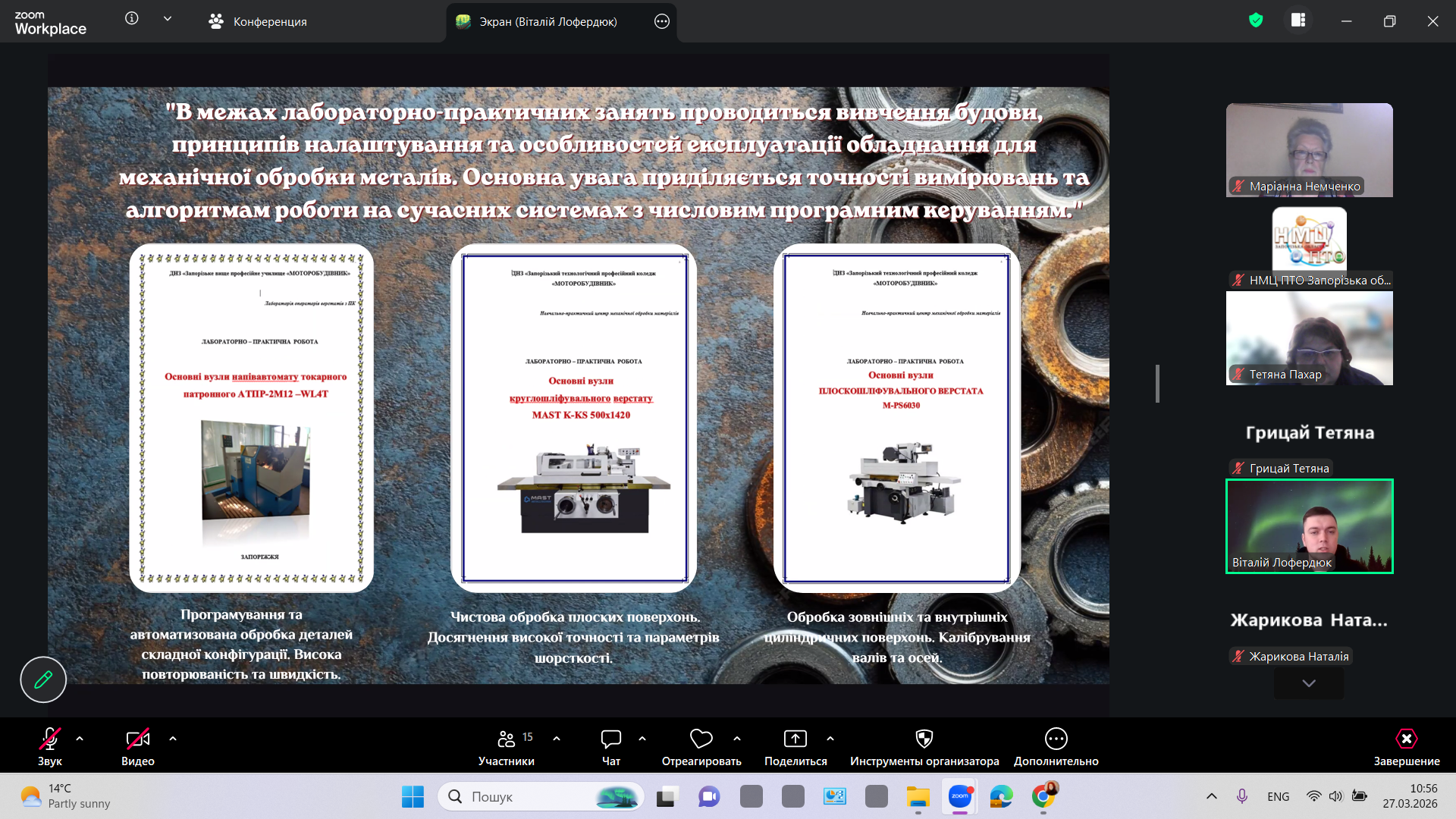Click Поделиться share screen button
This screenshot has width=1456, height=819.
click(x=795, y=746)
